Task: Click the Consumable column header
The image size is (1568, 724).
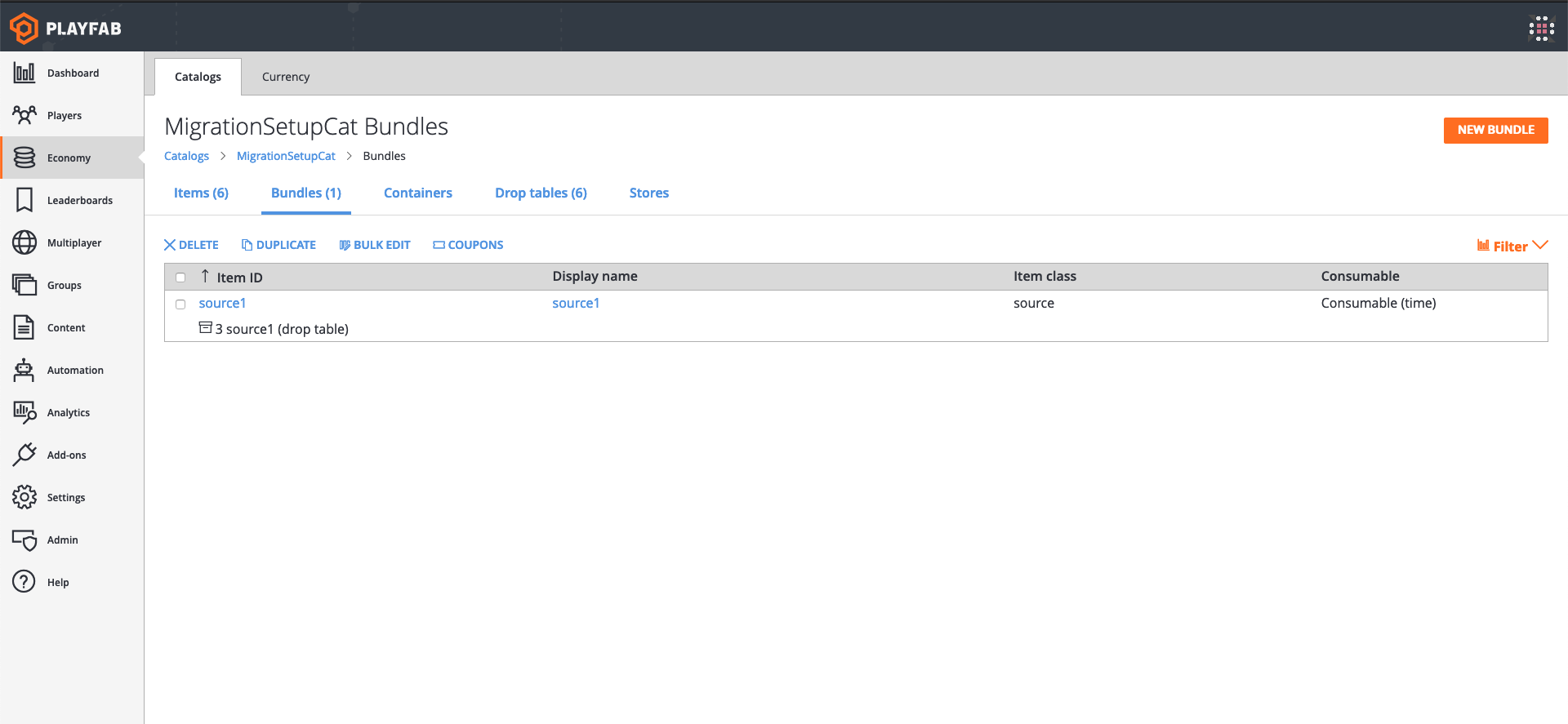Action: point(1360,276)
